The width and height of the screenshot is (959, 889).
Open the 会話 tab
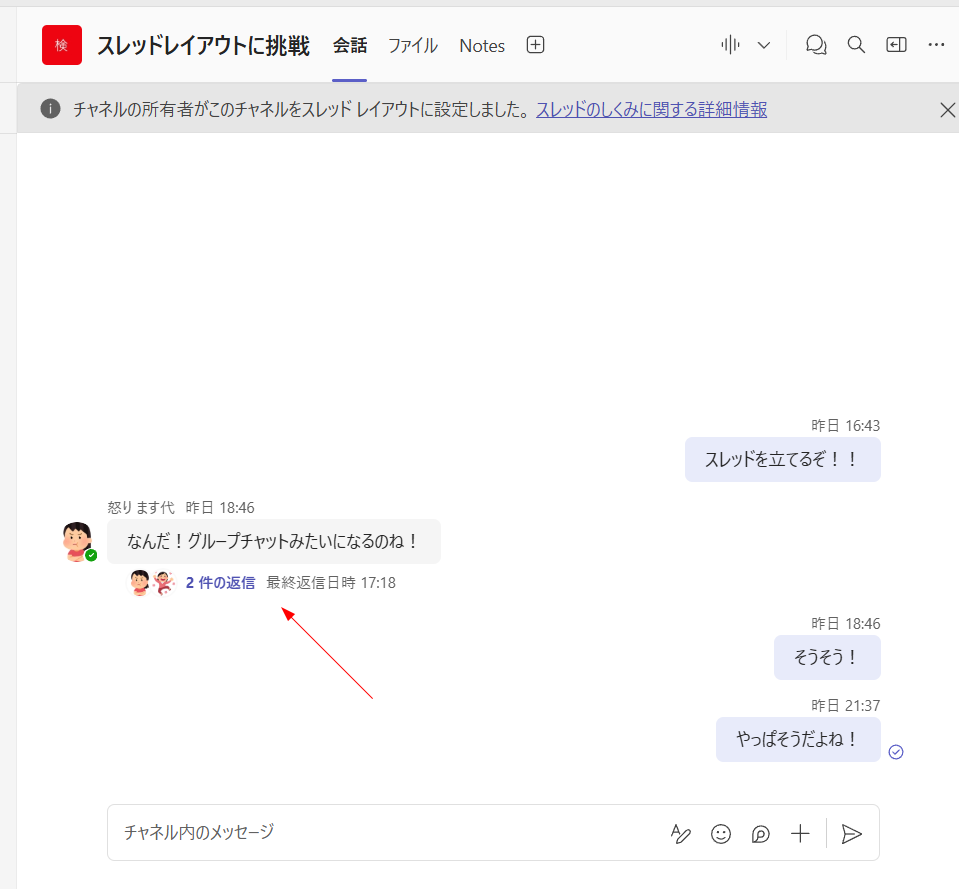point(350,46)
